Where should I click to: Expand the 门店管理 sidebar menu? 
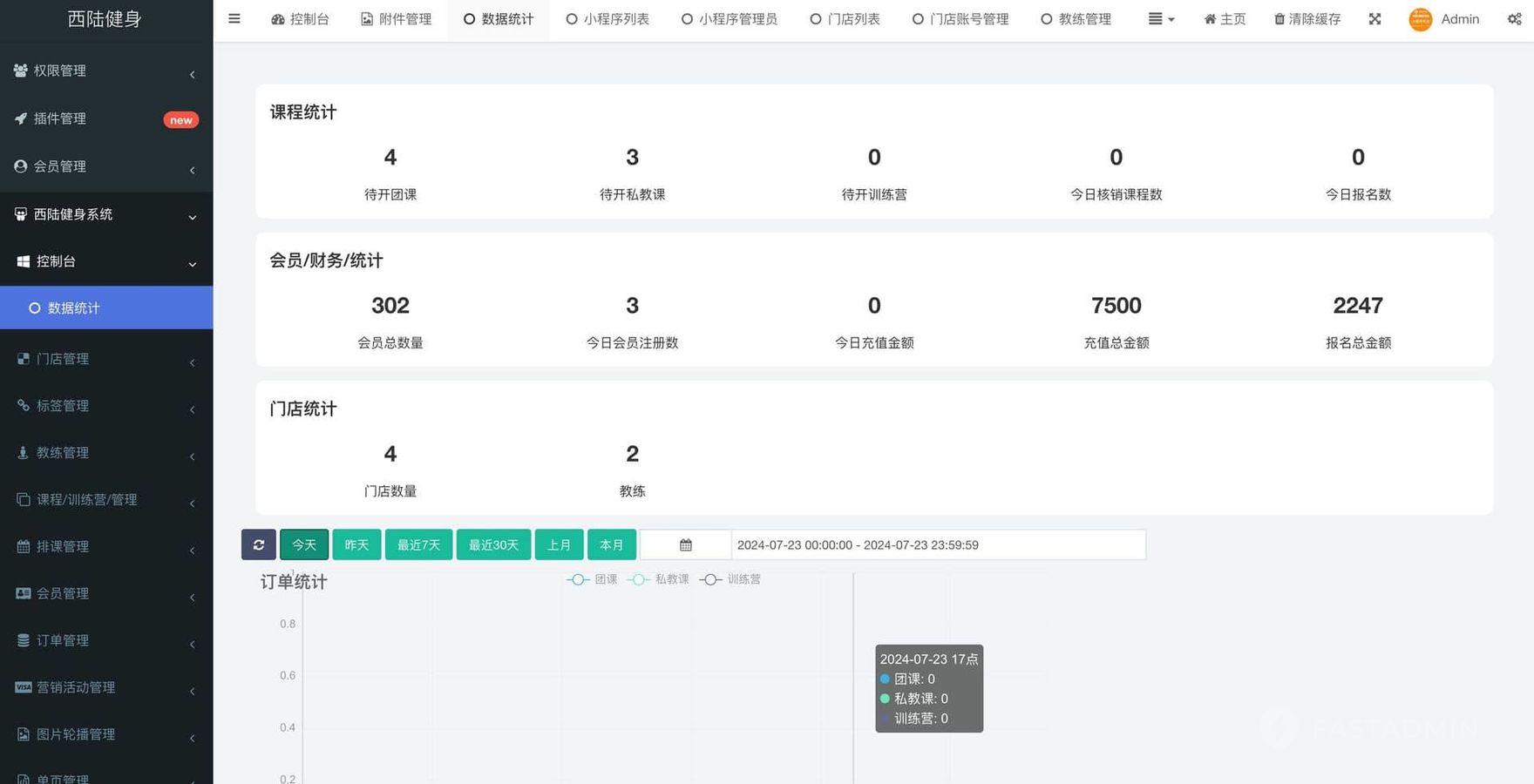(106, 359)
